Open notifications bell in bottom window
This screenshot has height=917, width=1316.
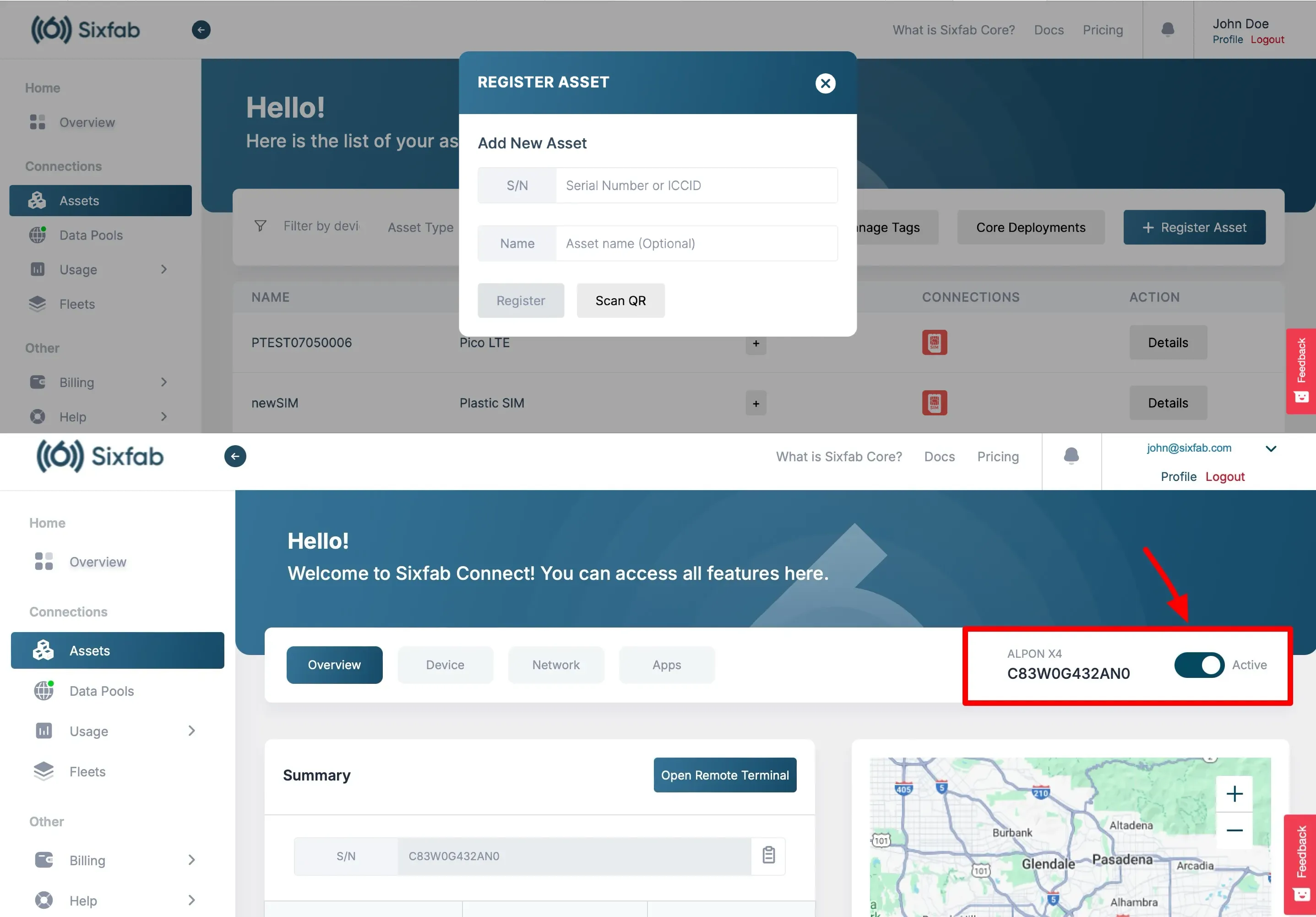coord(1071,456)
